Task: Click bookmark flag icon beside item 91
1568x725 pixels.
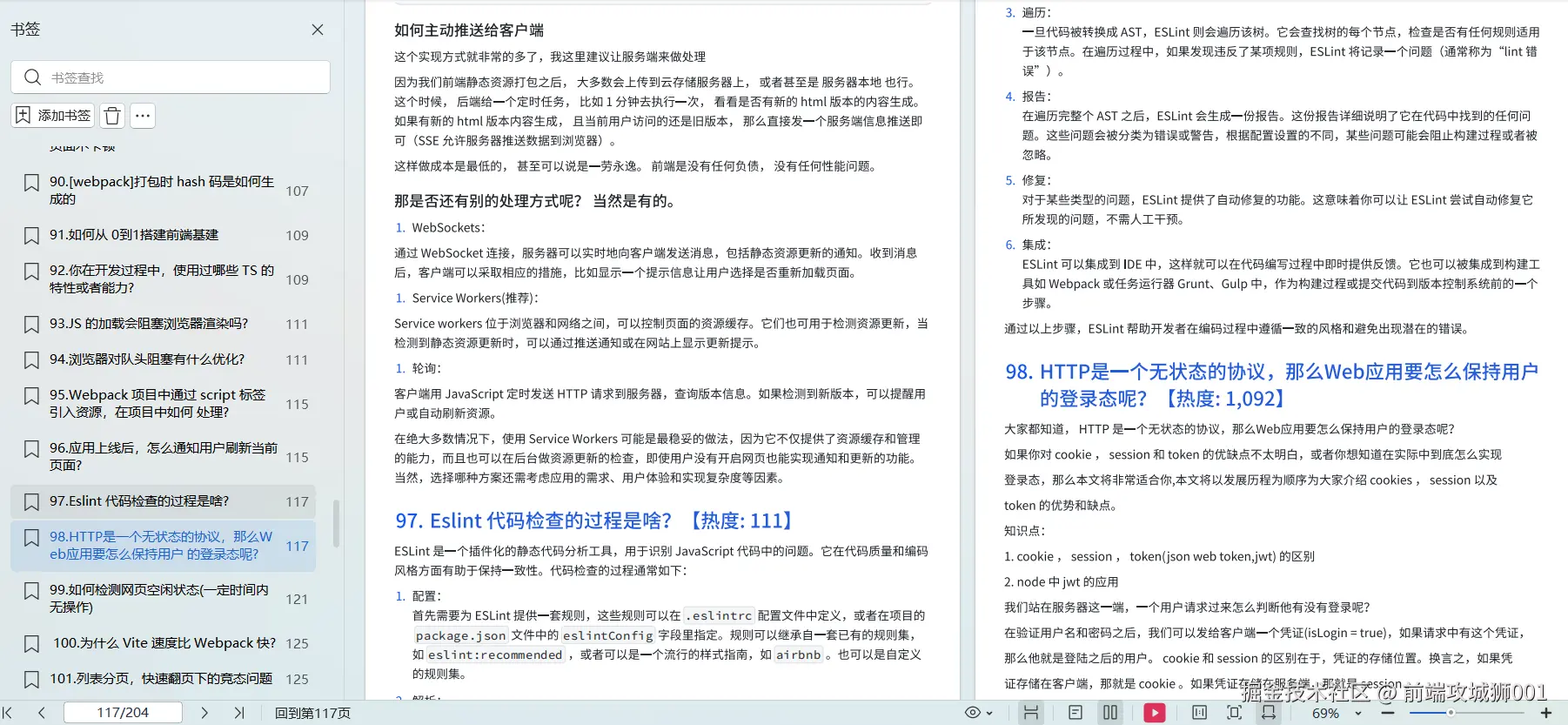Action: [31, 236]
